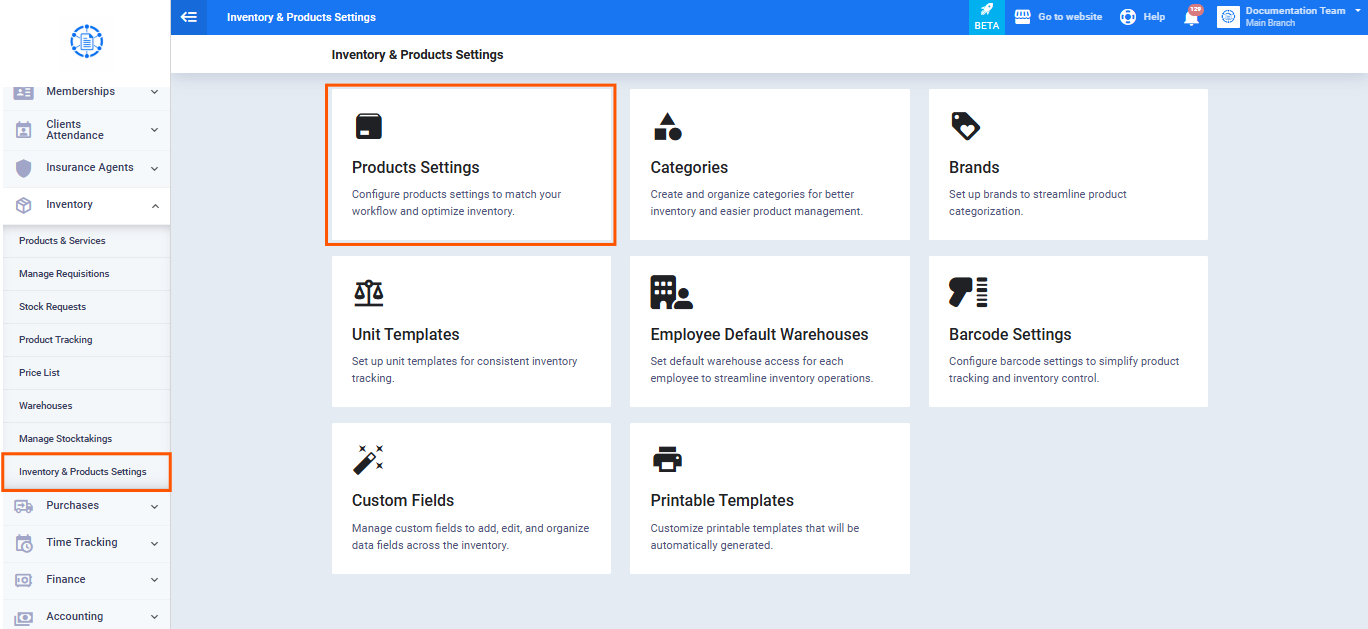The width and height of the screenshot is (1368, 629).
Task: Collapse the Inventory chevron
Action: coord(154,205)
